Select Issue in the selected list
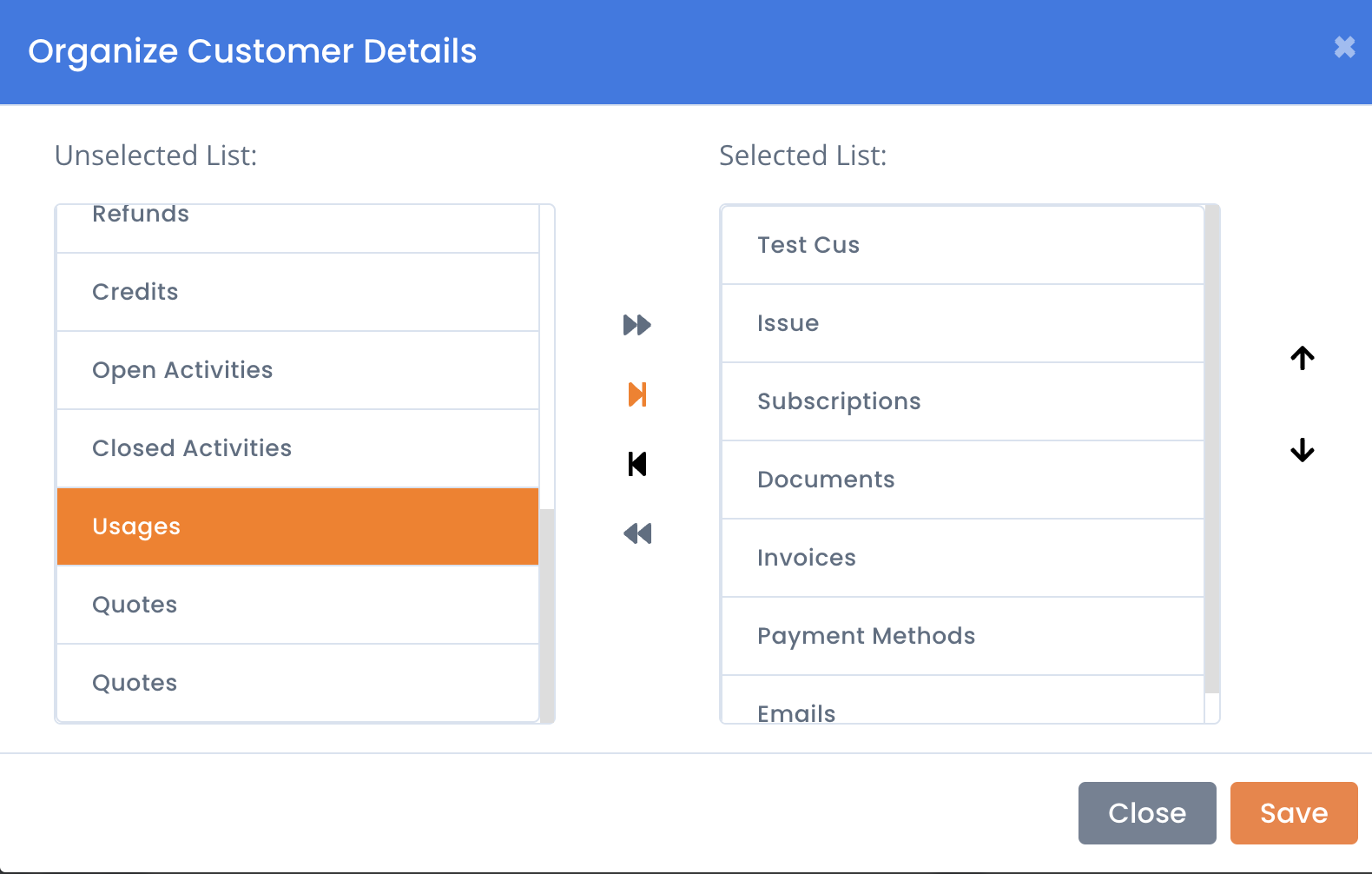1372x874 pixels. tap(963, 323)
